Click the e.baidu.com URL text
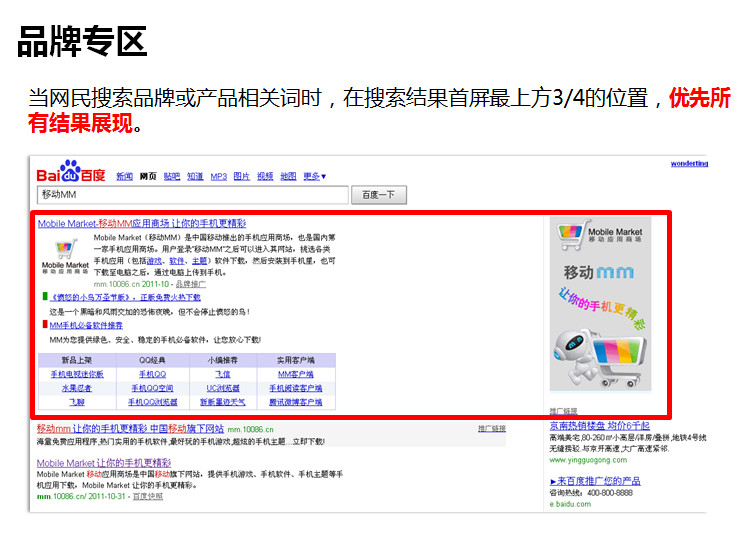The width and height of the screenshot is (750, 536). [x=570, y=504]
